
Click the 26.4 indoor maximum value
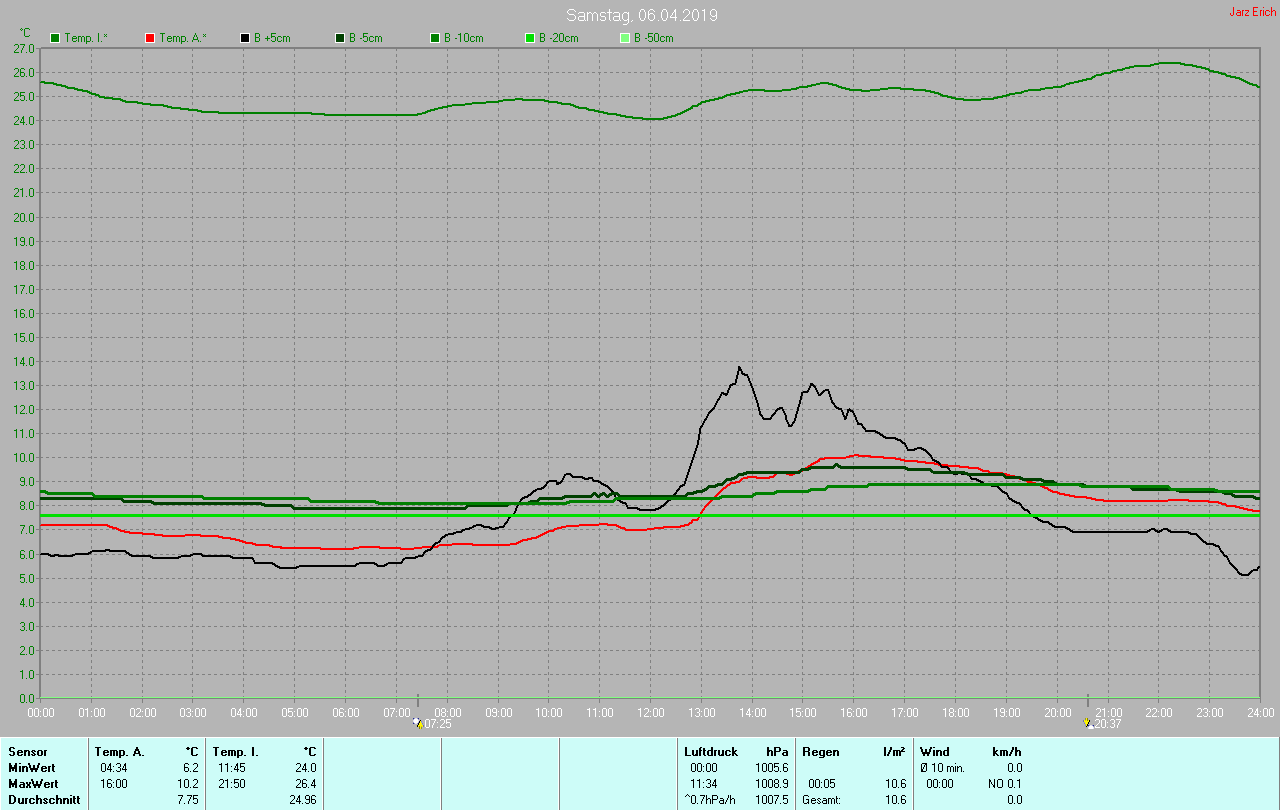pos(306,784)
